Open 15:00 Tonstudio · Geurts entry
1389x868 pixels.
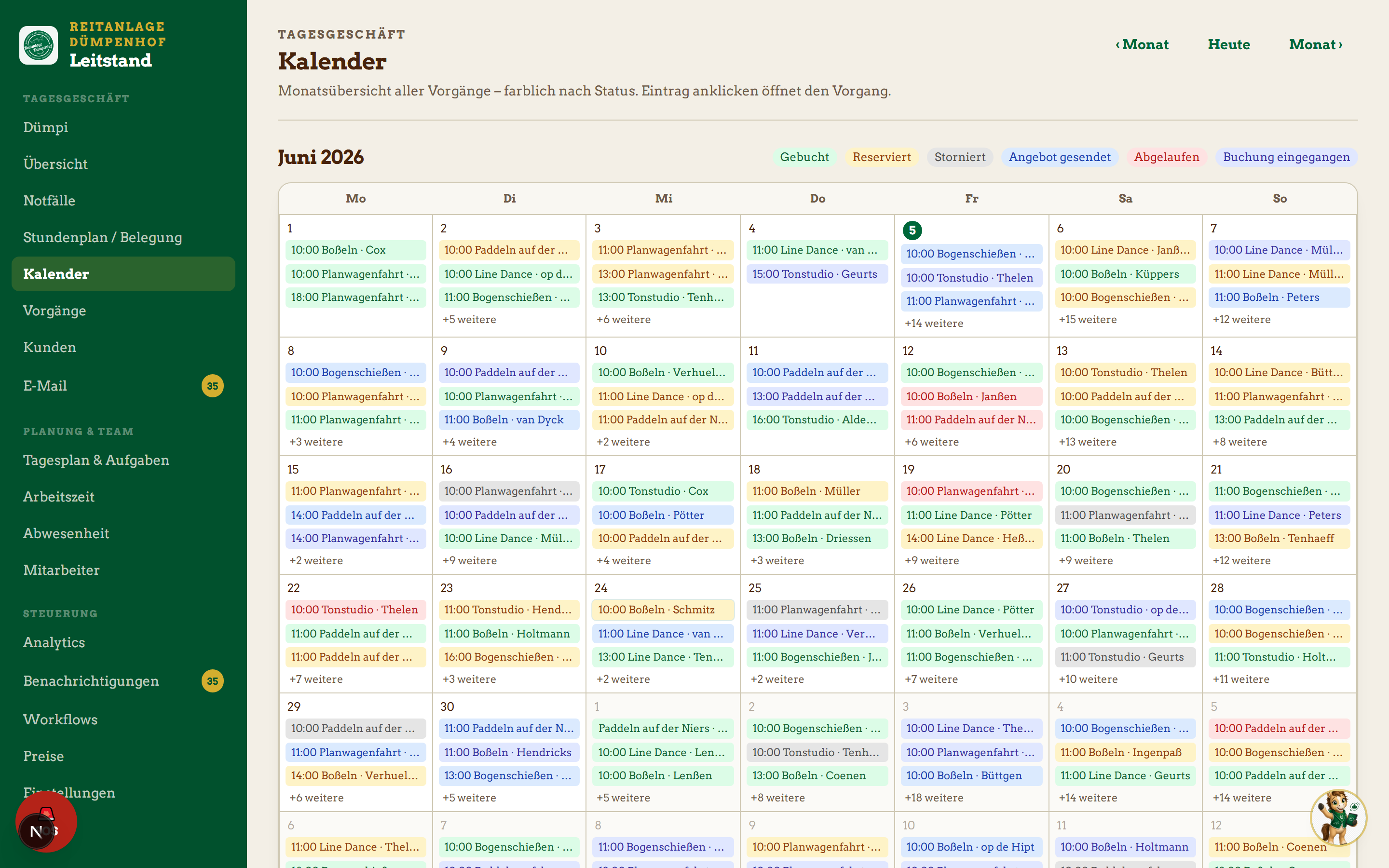coord(817,274)
